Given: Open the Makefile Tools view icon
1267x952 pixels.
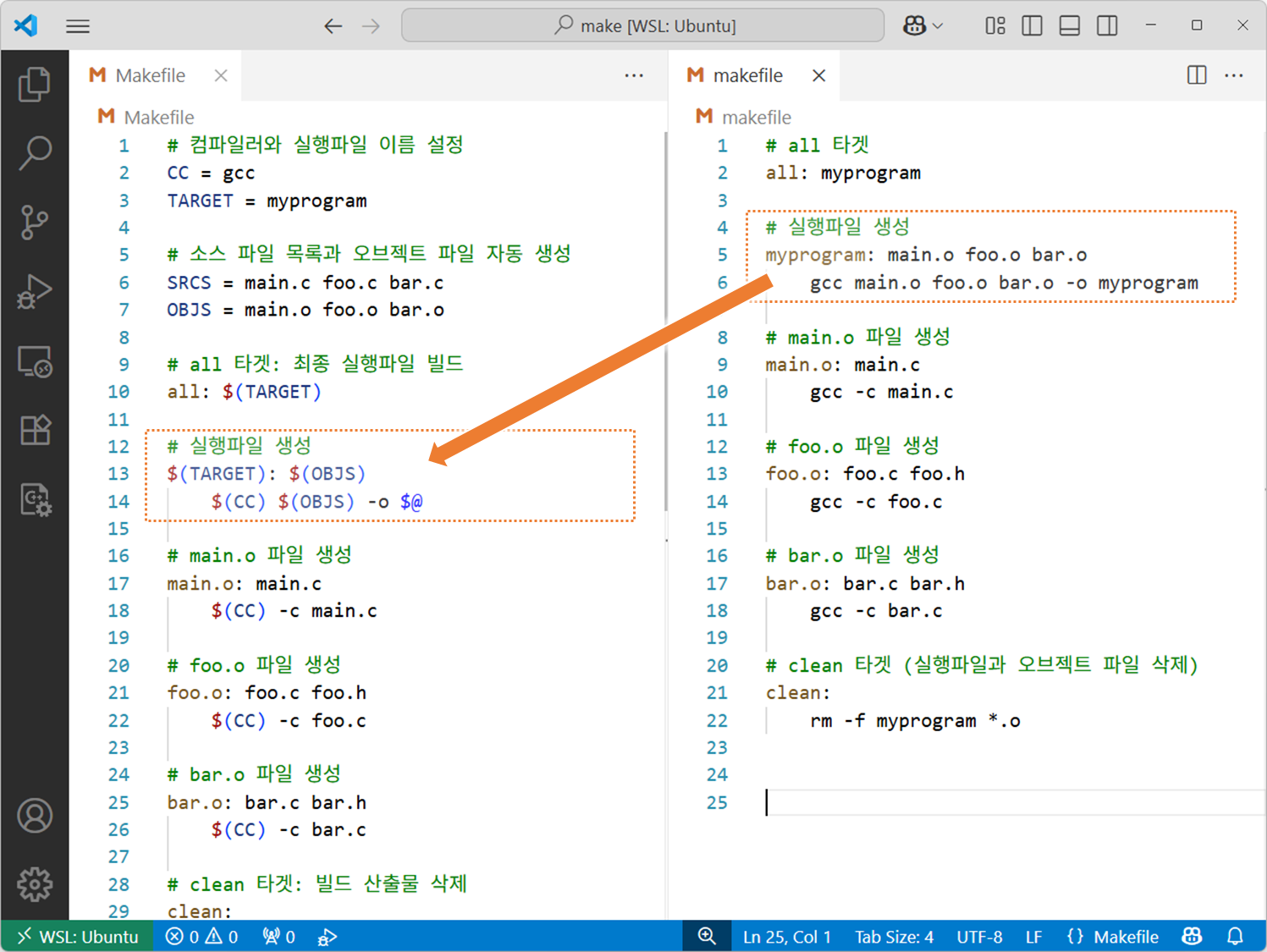Looking at the screenshot, I should (x=35, y=499).
